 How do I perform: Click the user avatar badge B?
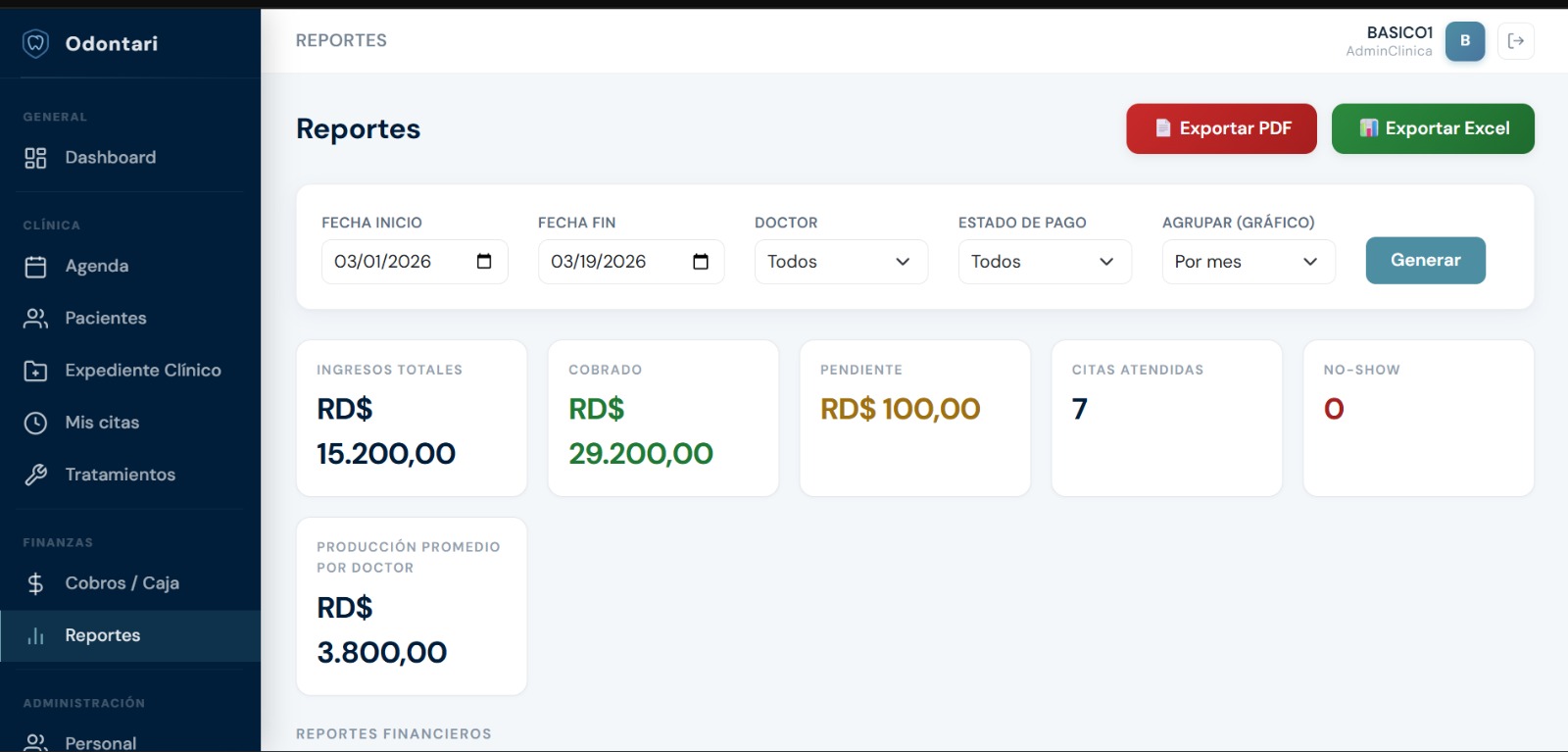point(1464,41)
